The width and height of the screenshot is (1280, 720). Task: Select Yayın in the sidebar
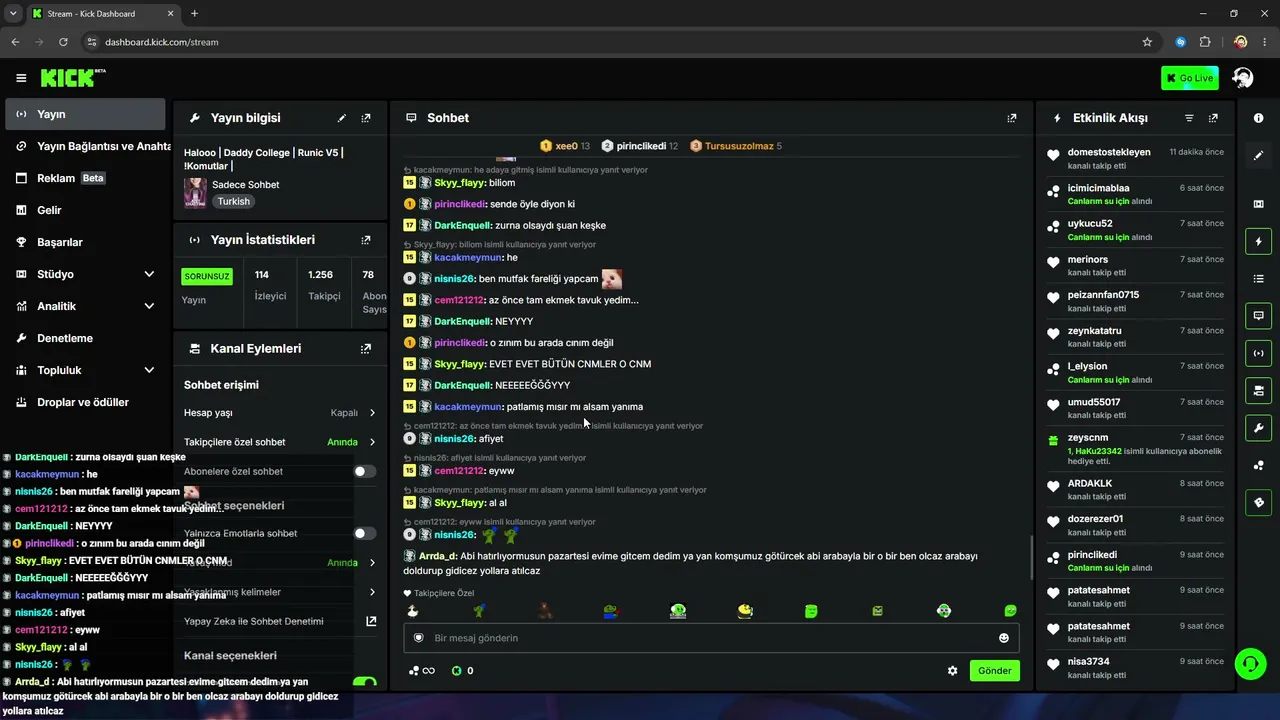pos(85,114)
